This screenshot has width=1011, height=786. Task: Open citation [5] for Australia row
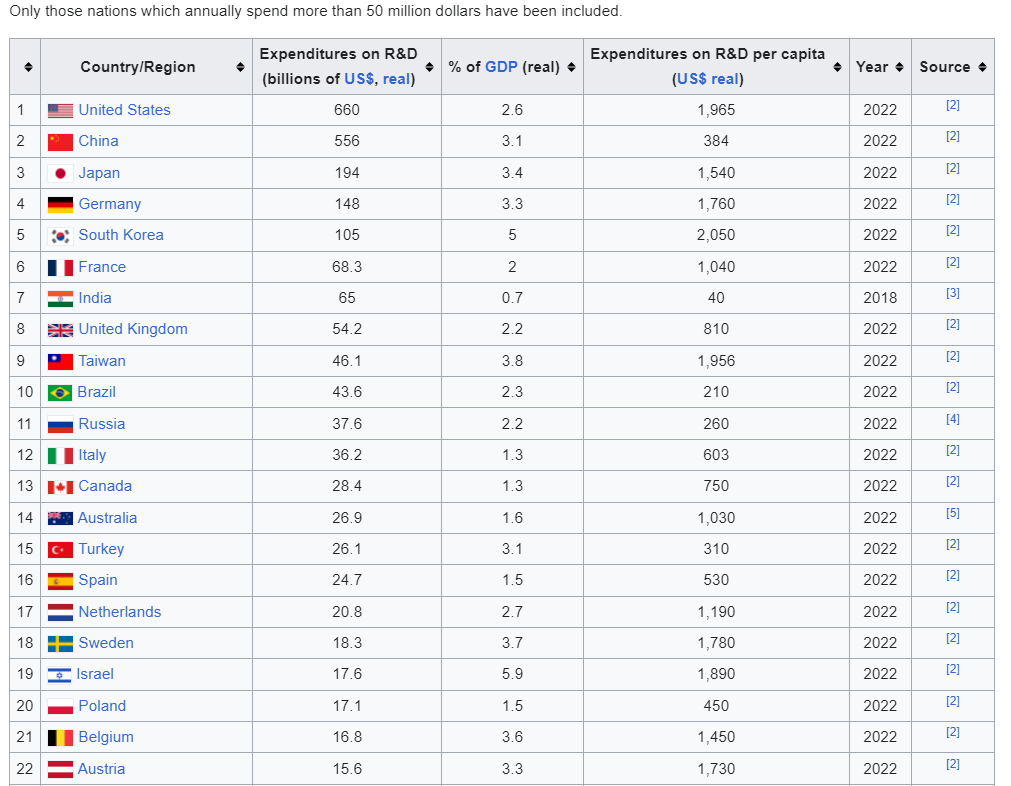coord(952,513)
